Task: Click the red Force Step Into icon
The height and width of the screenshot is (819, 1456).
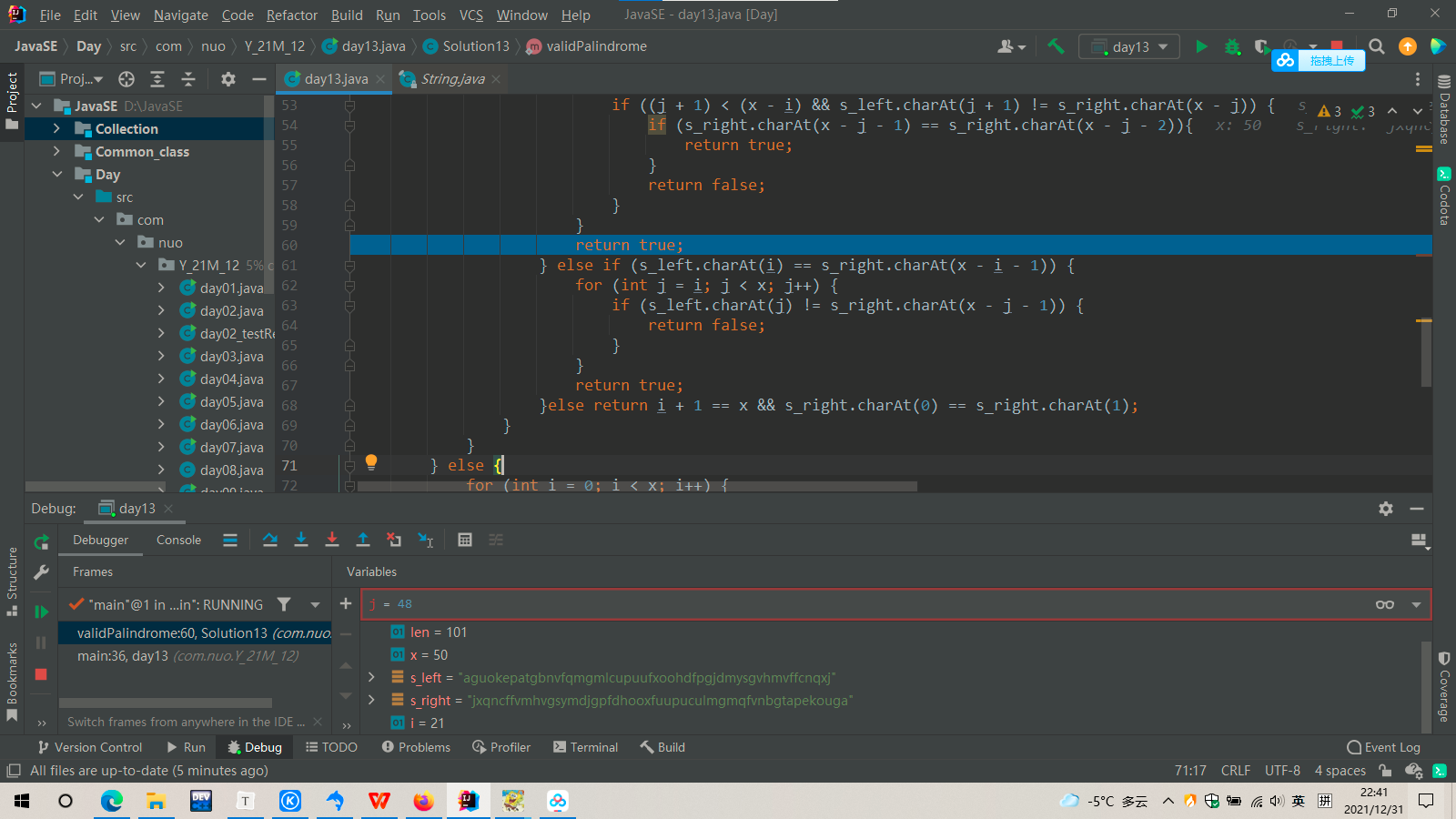Action: click(x=332, y=540)
